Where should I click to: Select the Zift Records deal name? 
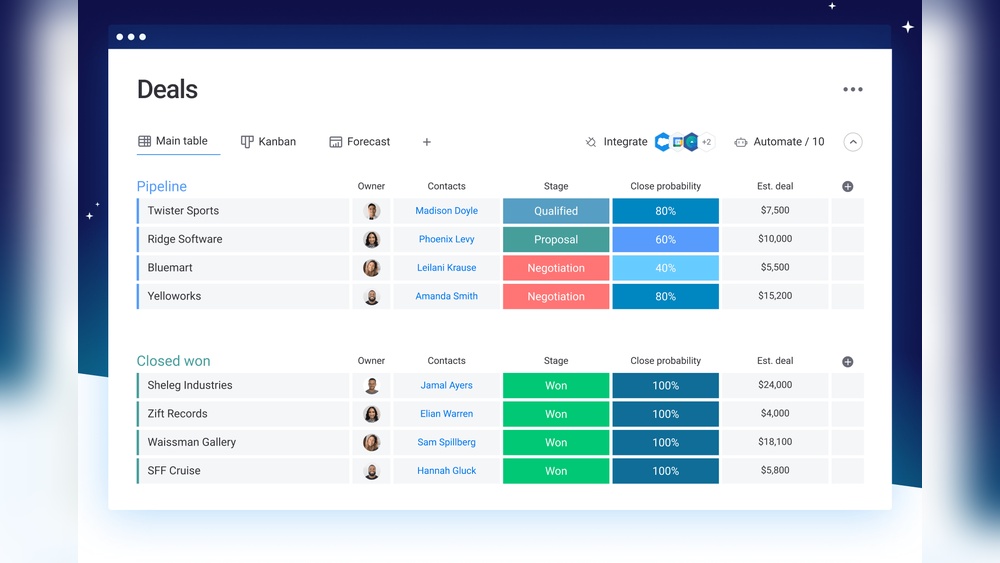click(177, 414)
